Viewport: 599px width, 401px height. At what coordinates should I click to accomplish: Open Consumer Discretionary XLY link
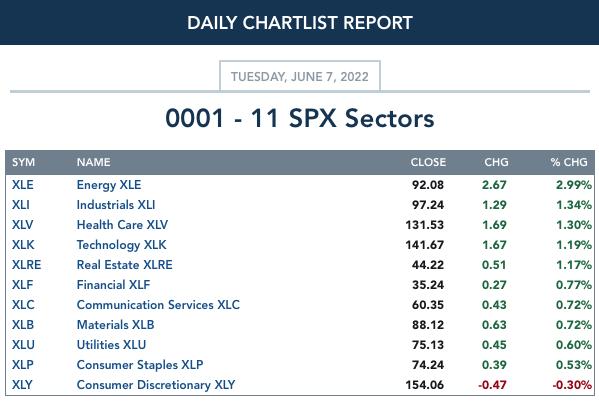(156, 385)
